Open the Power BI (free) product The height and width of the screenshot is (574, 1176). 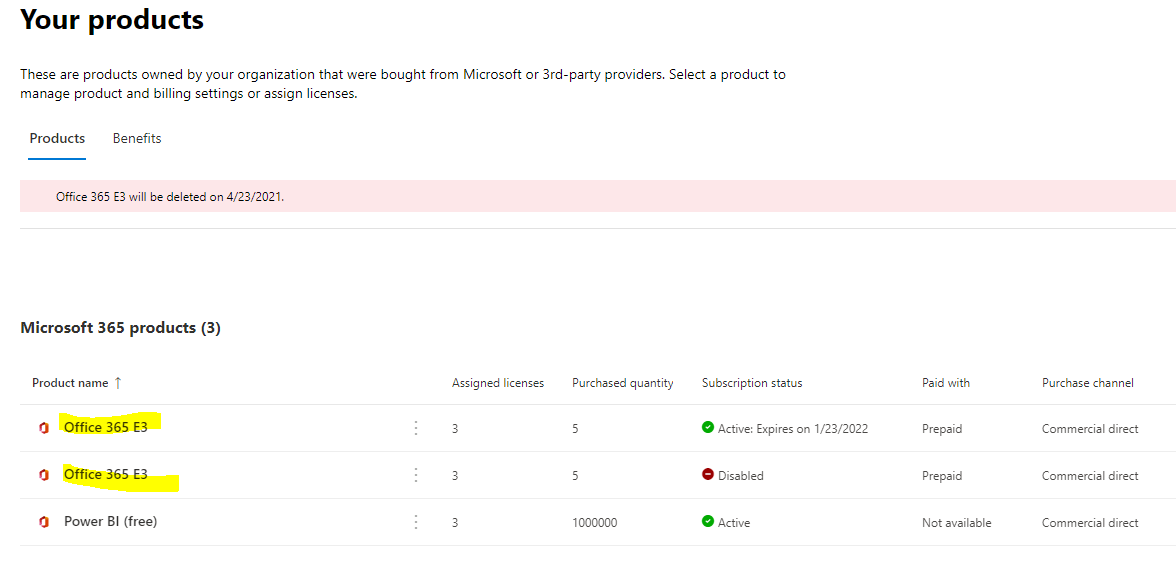(110, 521)
